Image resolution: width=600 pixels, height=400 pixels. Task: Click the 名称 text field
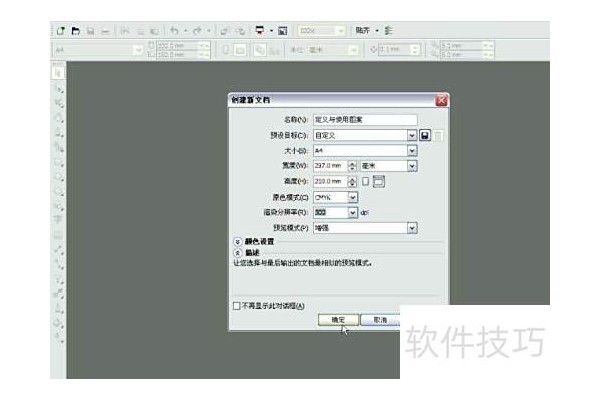point(365,120)
